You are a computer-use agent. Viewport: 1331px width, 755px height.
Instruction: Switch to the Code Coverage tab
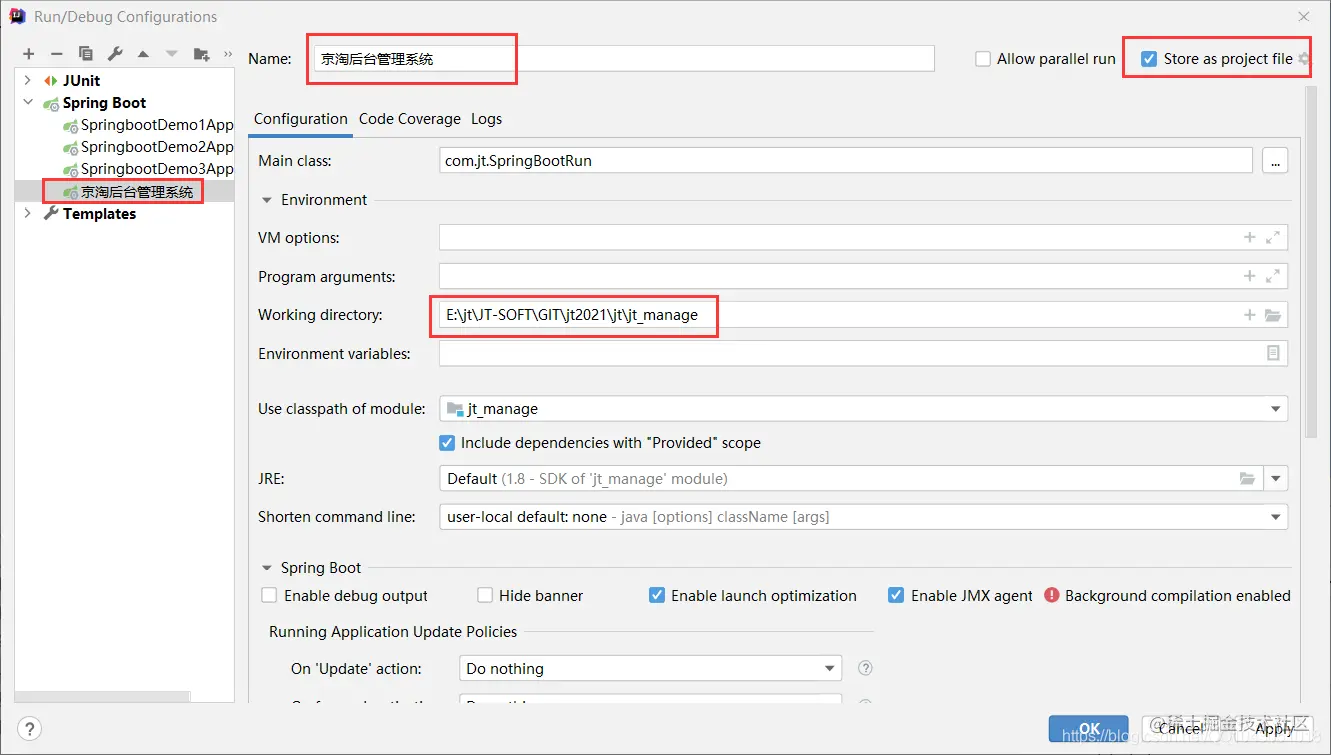coord(410,119)
